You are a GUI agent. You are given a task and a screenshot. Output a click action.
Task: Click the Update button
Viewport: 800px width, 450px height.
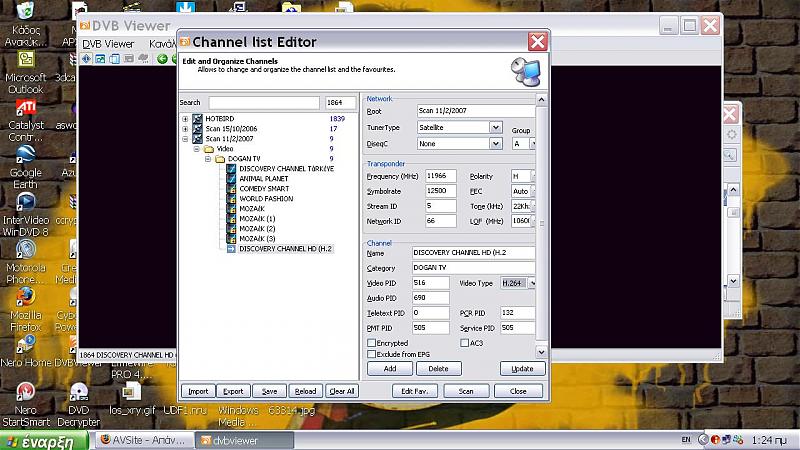tap(522, 368)
